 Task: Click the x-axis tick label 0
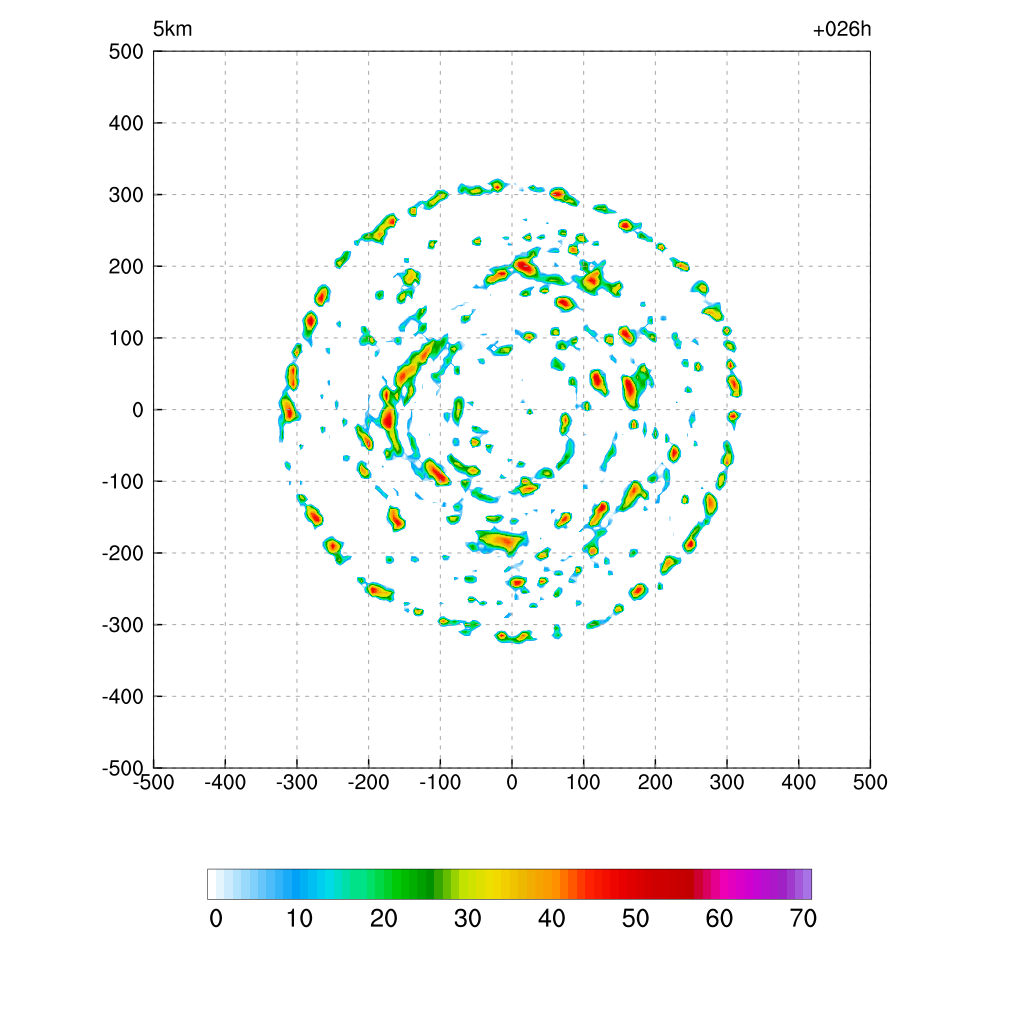point(512,782)
